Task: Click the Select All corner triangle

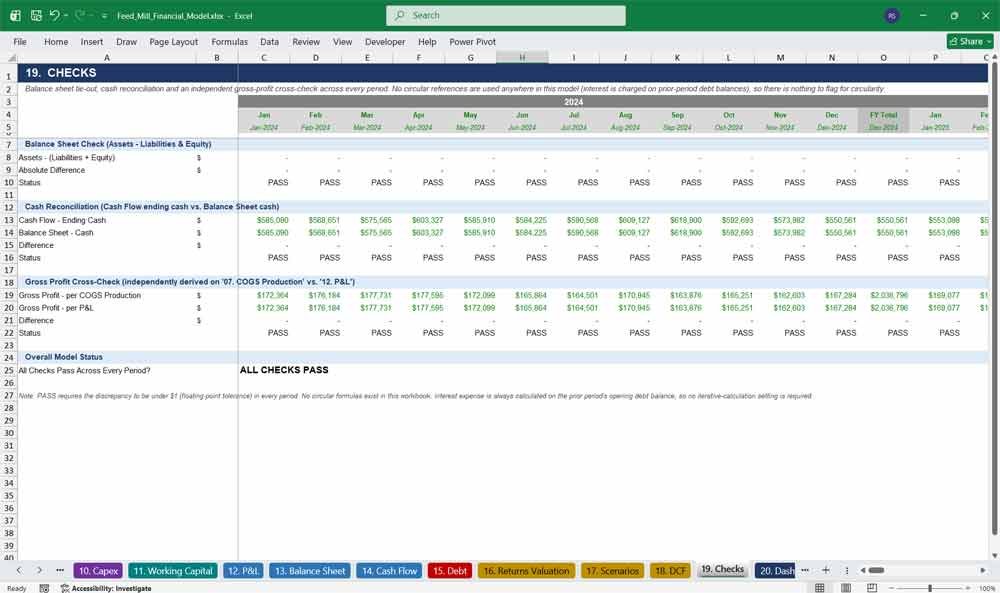Action: (11, 58)
